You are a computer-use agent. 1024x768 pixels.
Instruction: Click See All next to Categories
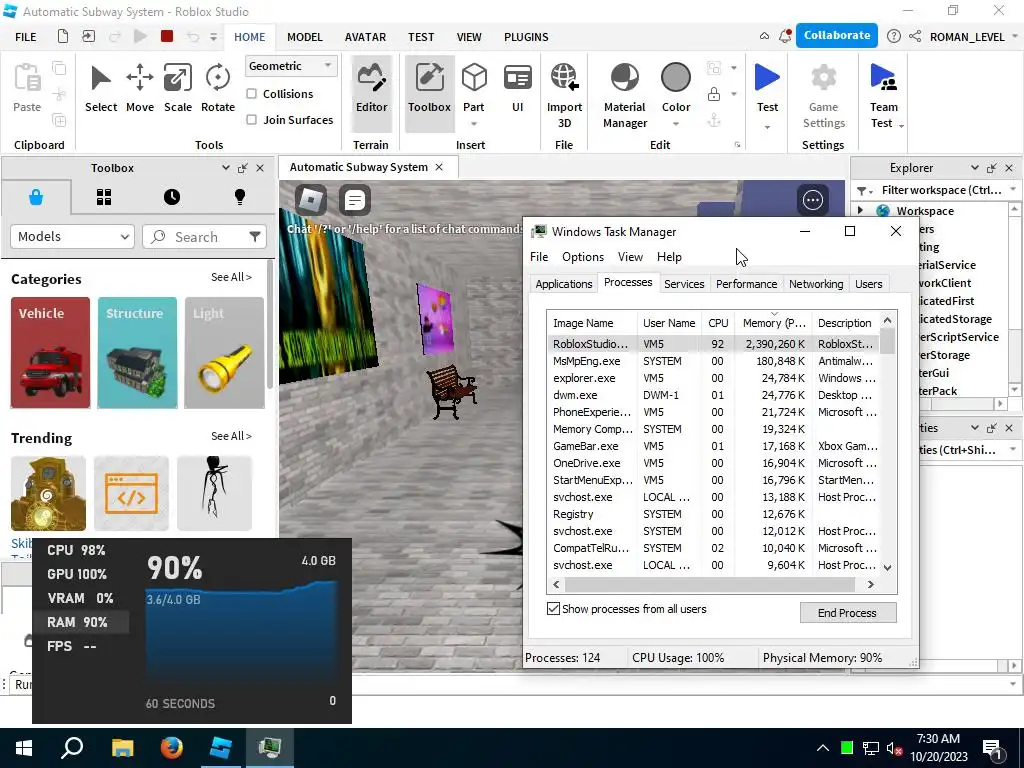231,278
